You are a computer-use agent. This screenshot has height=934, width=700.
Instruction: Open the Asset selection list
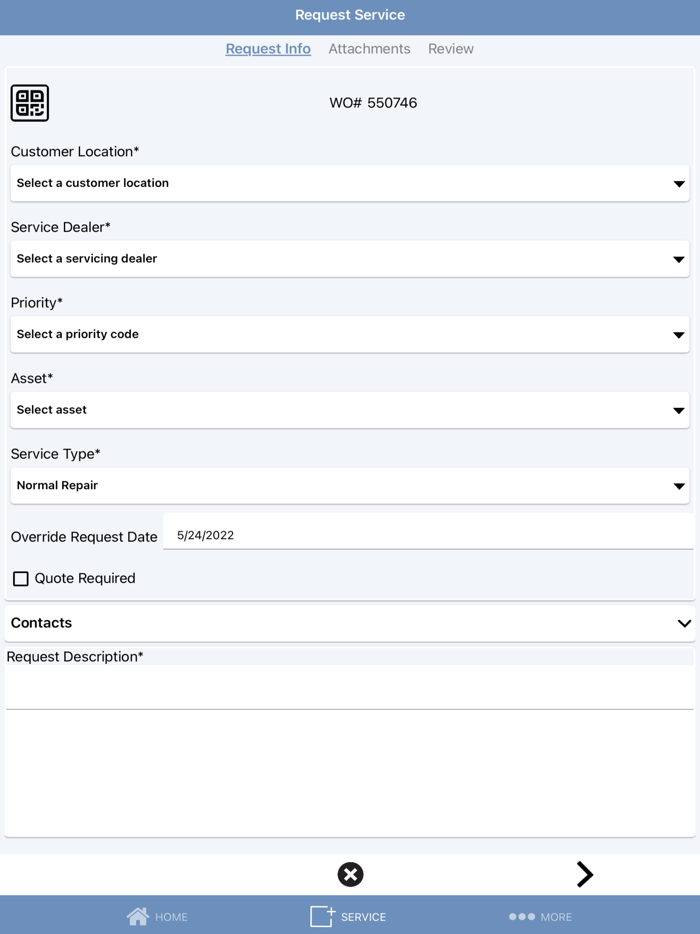point(350,410)
